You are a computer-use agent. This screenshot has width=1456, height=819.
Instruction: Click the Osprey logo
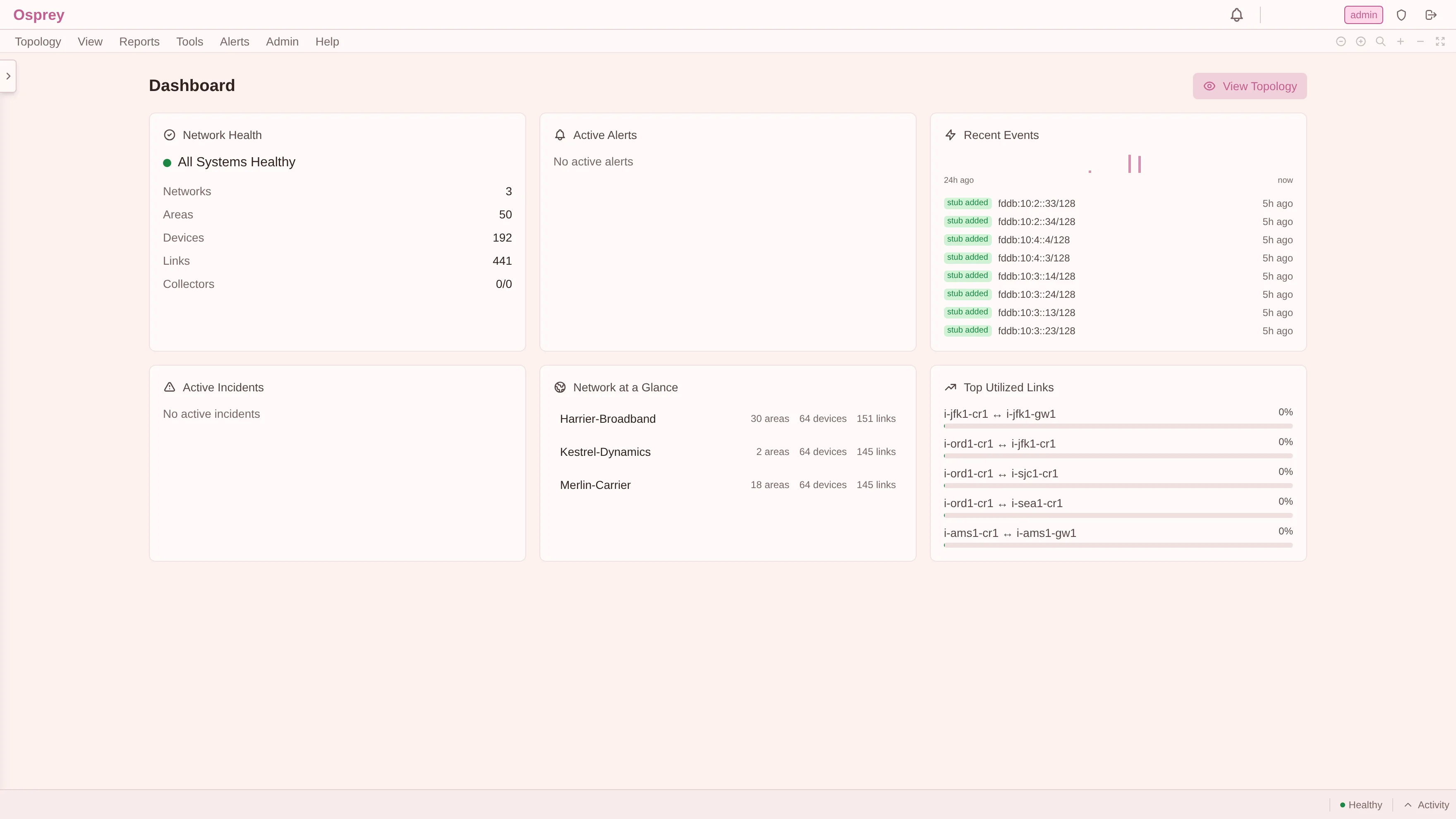click(x=38, y=15)
